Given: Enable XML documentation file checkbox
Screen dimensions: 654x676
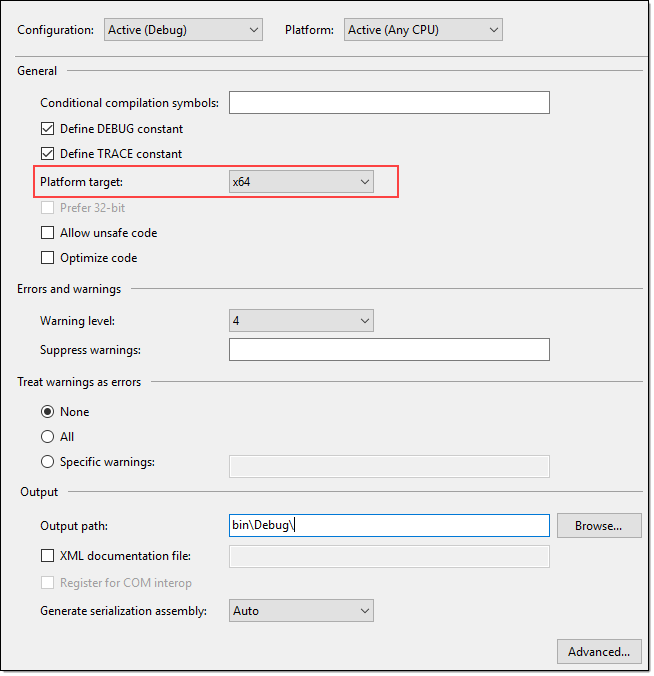Looking at the screenshot, I should [x=47, y=556].
